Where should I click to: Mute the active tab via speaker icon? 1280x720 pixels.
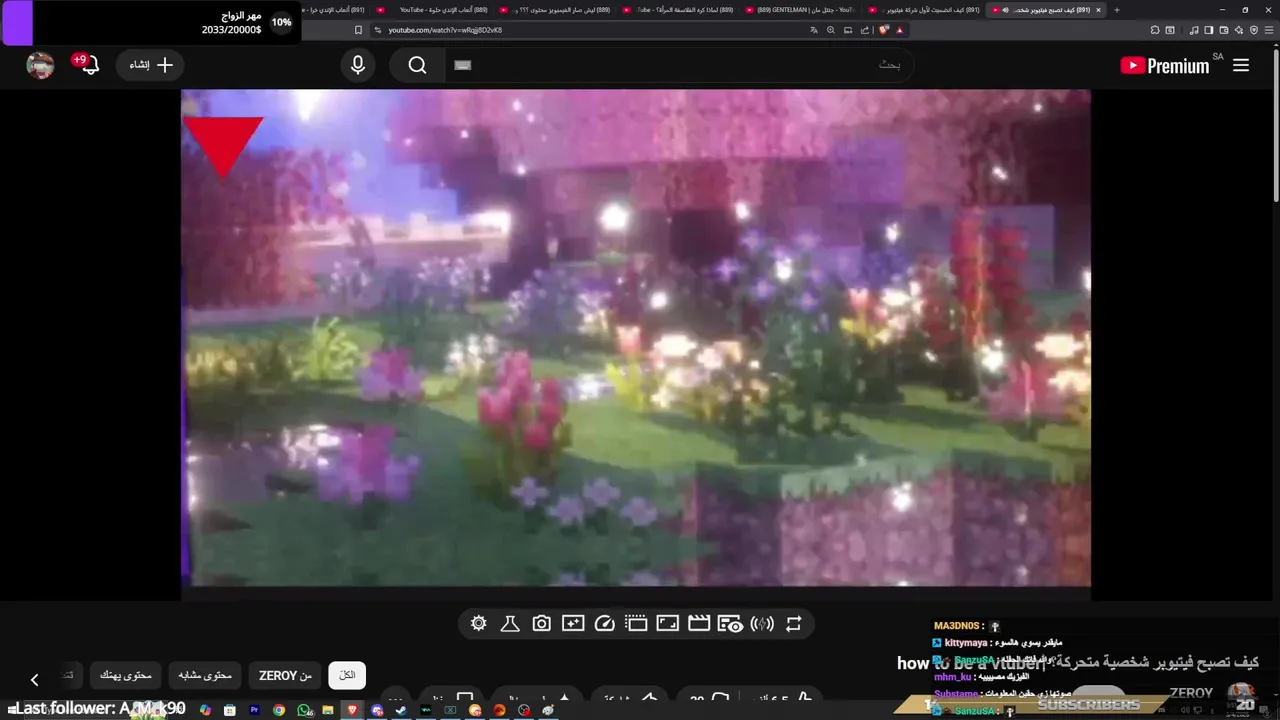pos(1005,10)
